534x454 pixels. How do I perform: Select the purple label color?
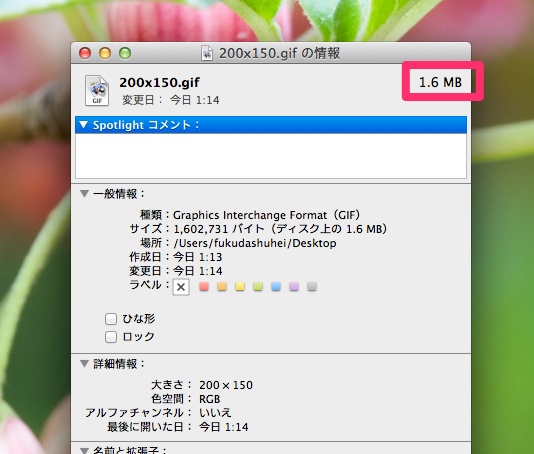294,286
